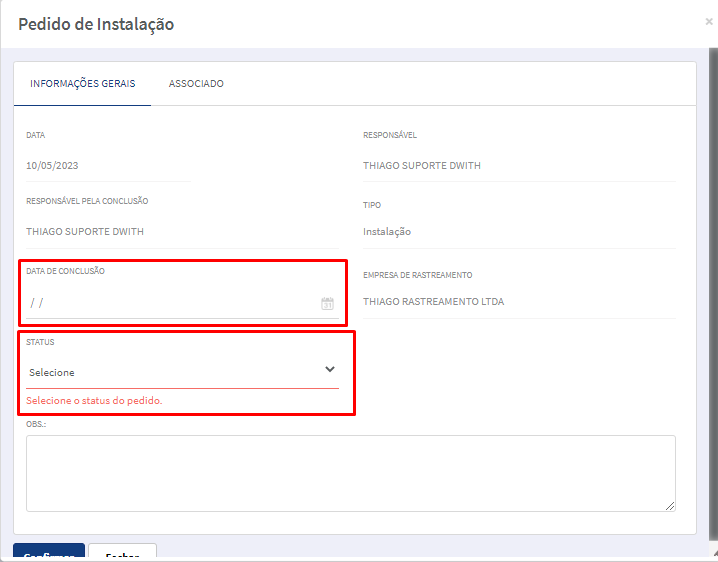Click the Empresa de Rastreamento label
Image resolution: width=718 pixels, height=562 pixels.
(418, 275)
